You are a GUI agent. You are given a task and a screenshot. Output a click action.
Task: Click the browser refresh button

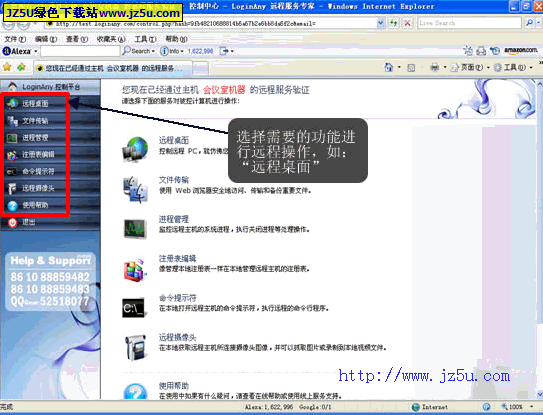tap(393, 23)
